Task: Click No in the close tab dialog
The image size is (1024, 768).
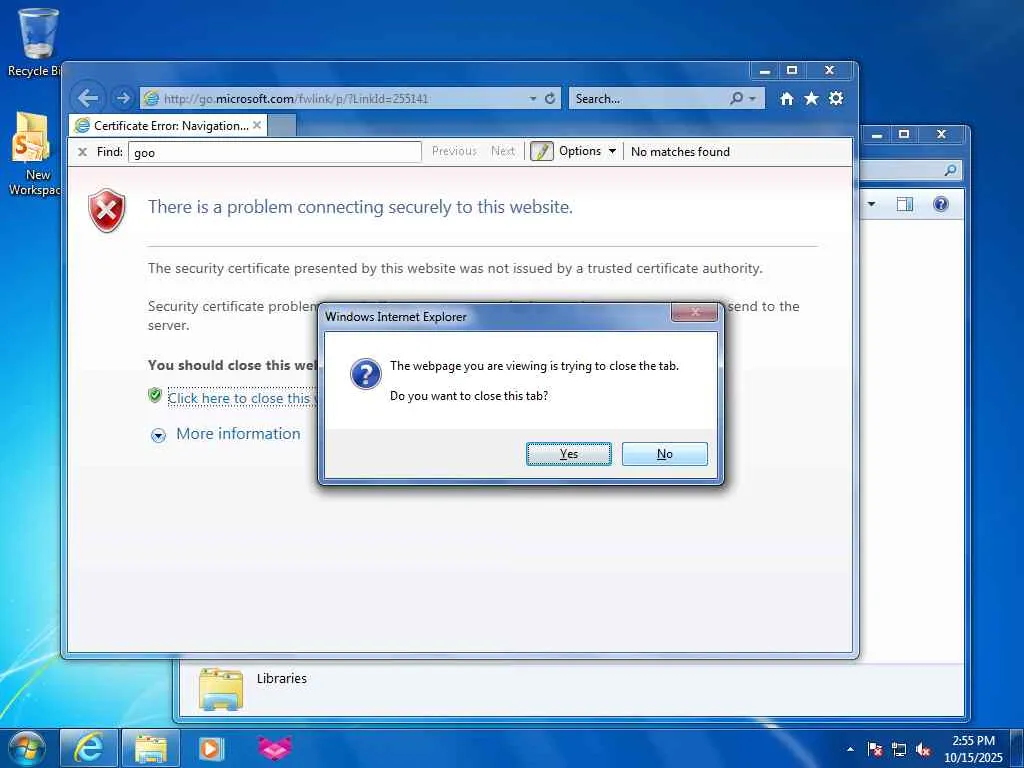Action: 664,454
